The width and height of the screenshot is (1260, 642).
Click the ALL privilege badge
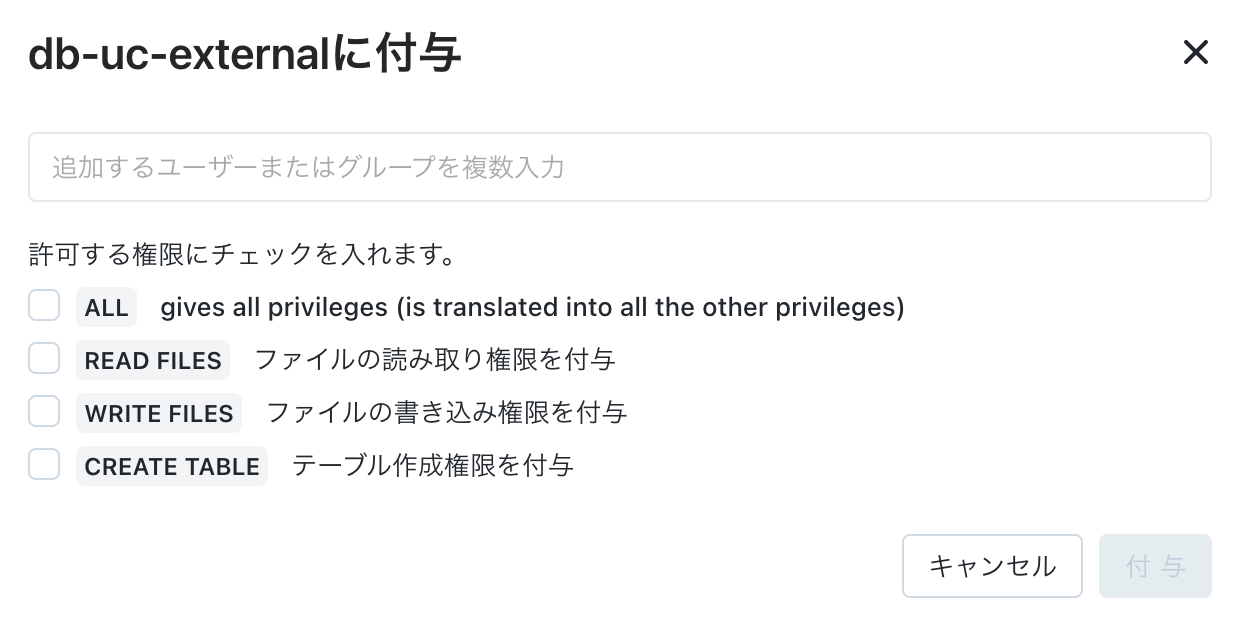click(x=106, y=307)
